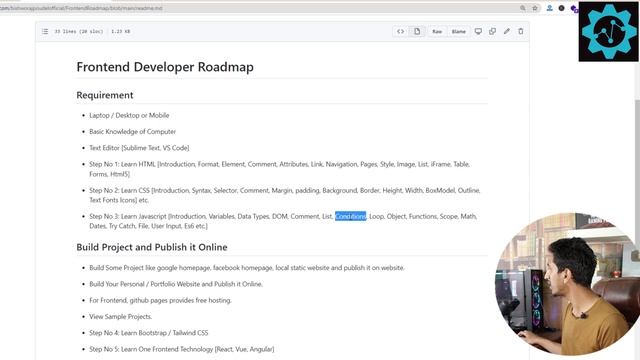The image size is (640, 360).
Task: Click 'Basic Knowledge of Computer' bullet
Action: pos(133,132)
